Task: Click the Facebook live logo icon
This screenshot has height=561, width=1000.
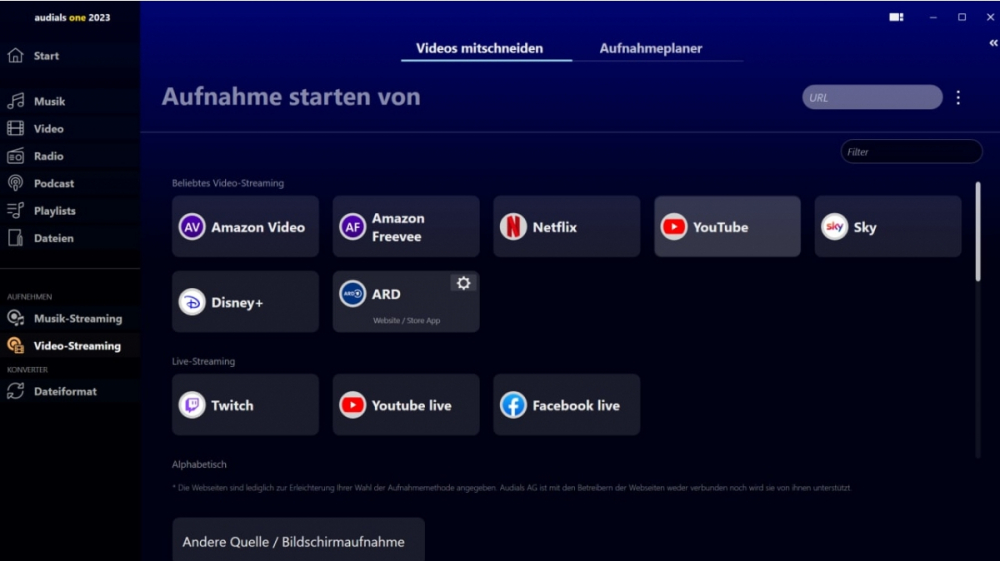Action: click(x=513, y=405)
